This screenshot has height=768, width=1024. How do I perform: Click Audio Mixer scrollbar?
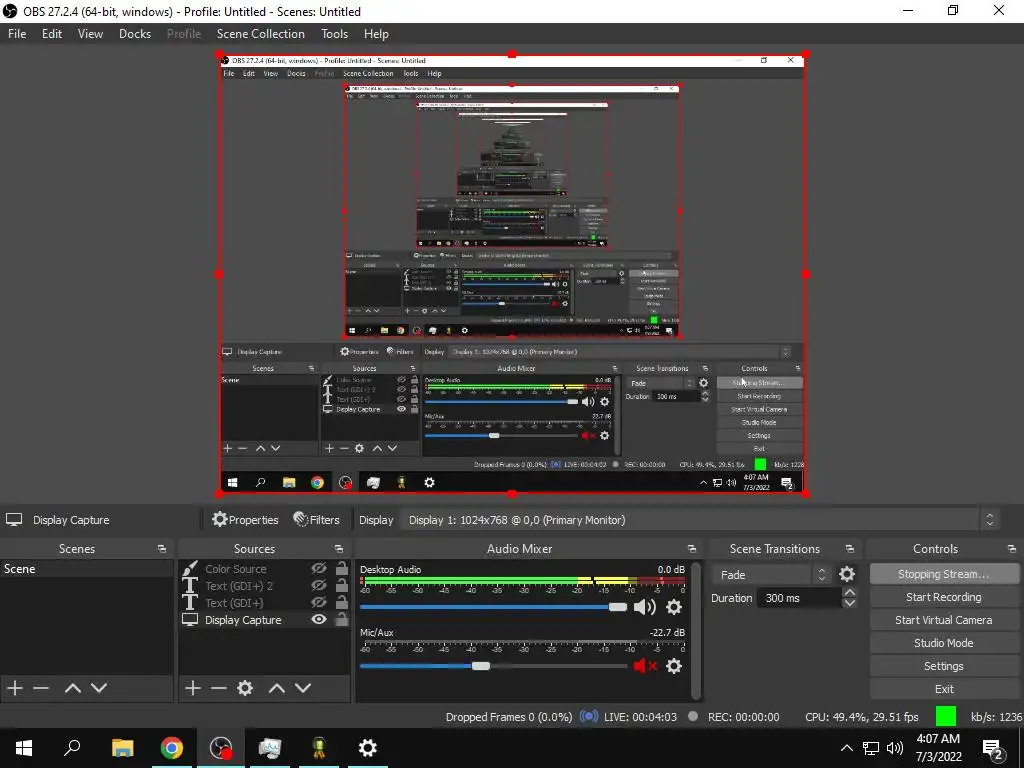[697, 630]
